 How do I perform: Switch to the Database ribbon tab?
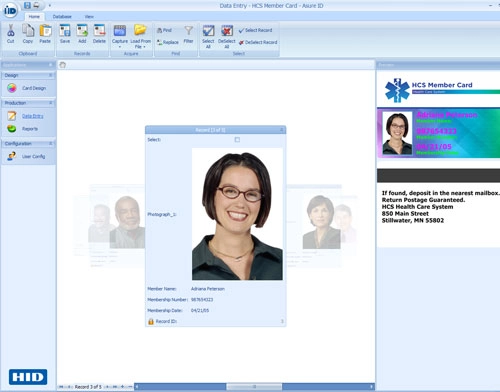[62, 16]
